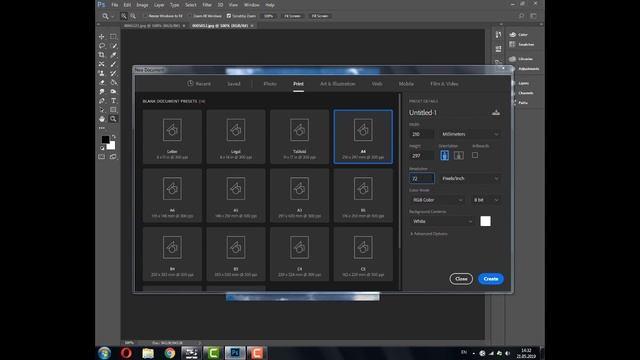Change screen mode icon in toolbar

pyautogui.click(x=113, y=157)
